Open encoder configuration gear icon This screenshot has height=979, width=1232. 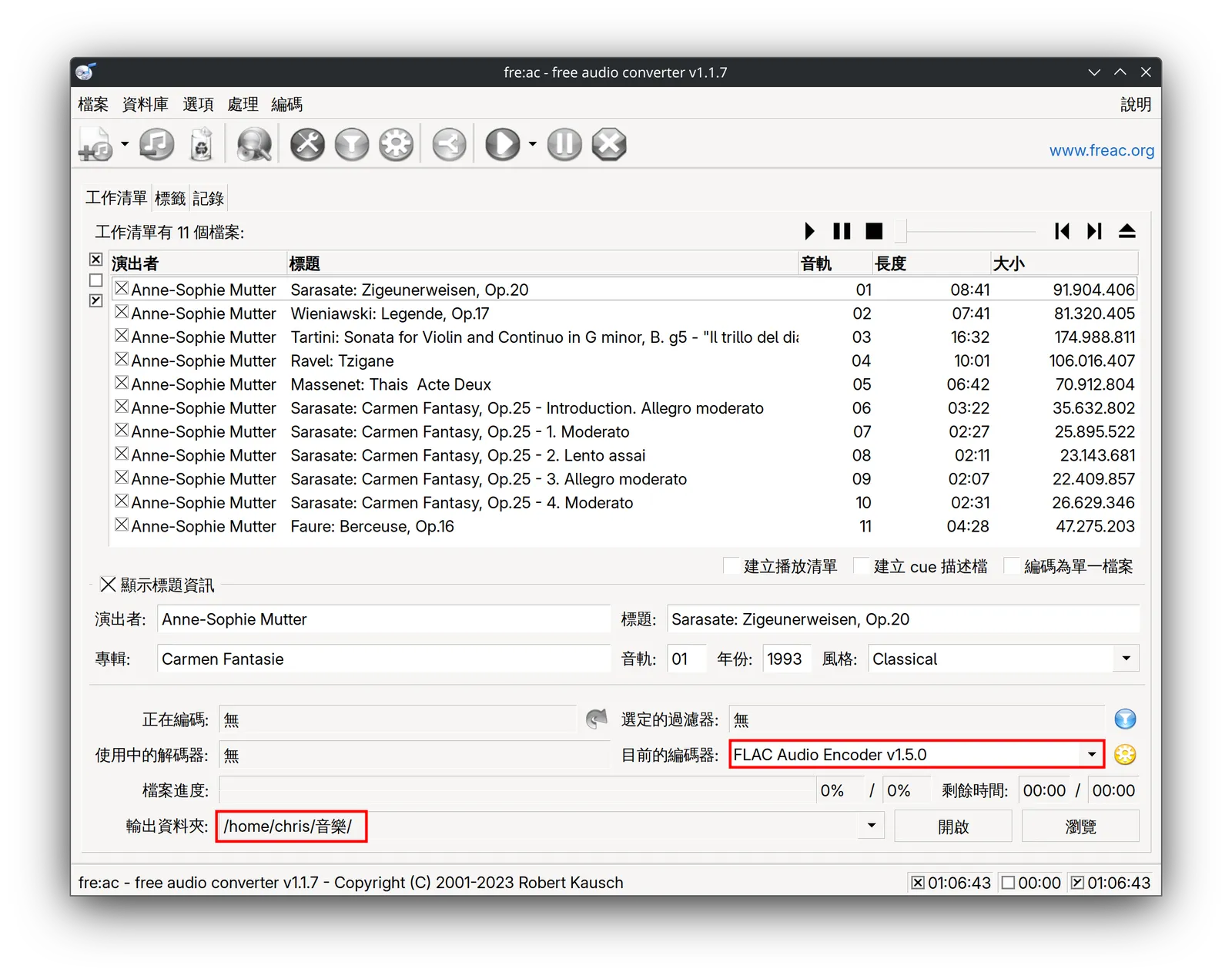coord(397,144)
